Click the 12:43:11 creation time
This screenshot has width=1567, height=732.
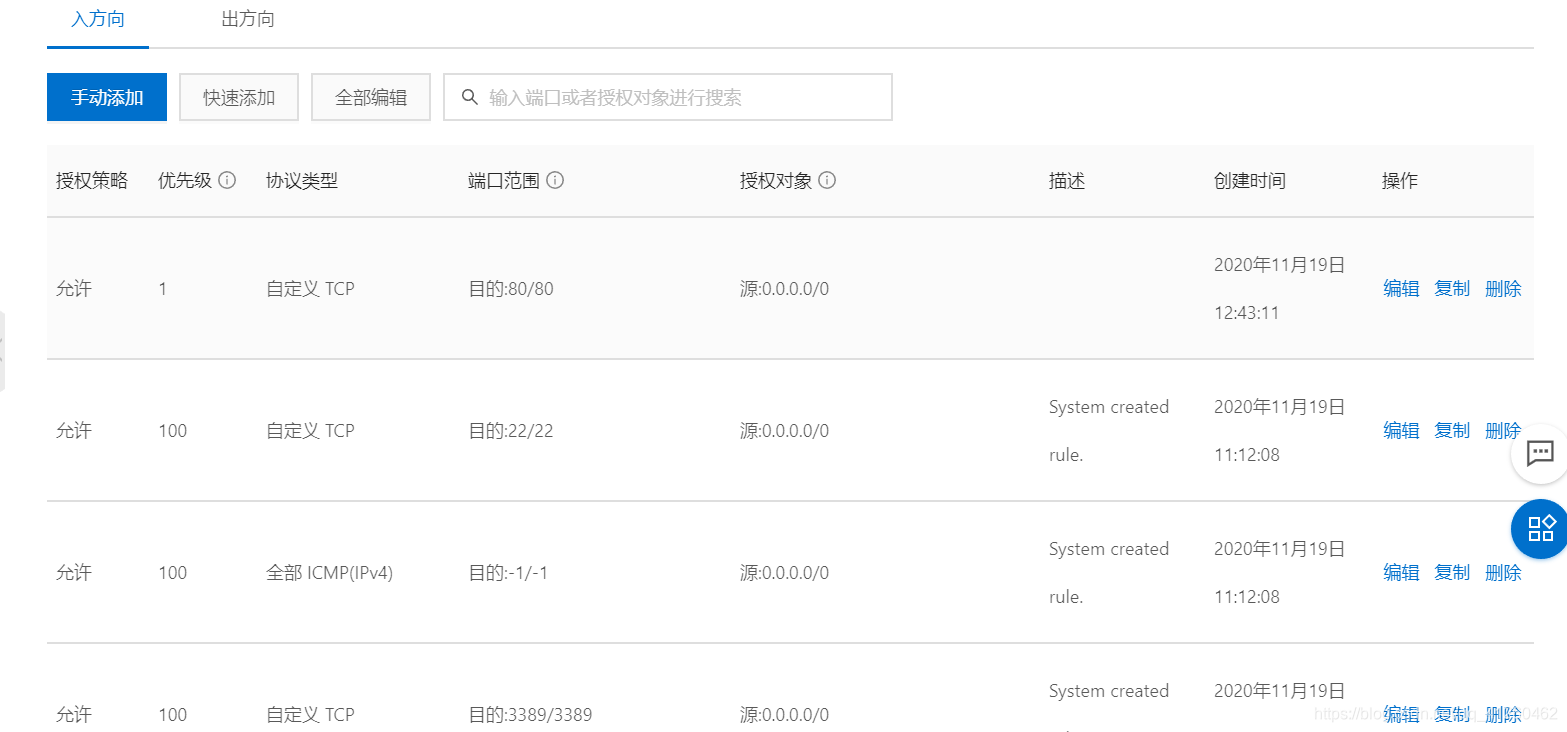(1247, 313)
